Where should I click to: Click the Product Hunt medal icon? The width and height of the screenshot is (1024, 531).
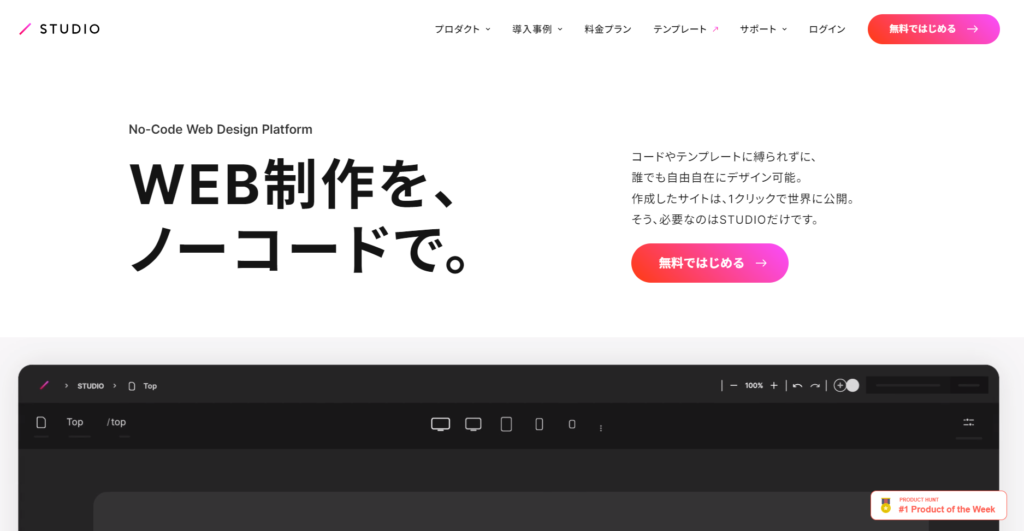[886, 506]
